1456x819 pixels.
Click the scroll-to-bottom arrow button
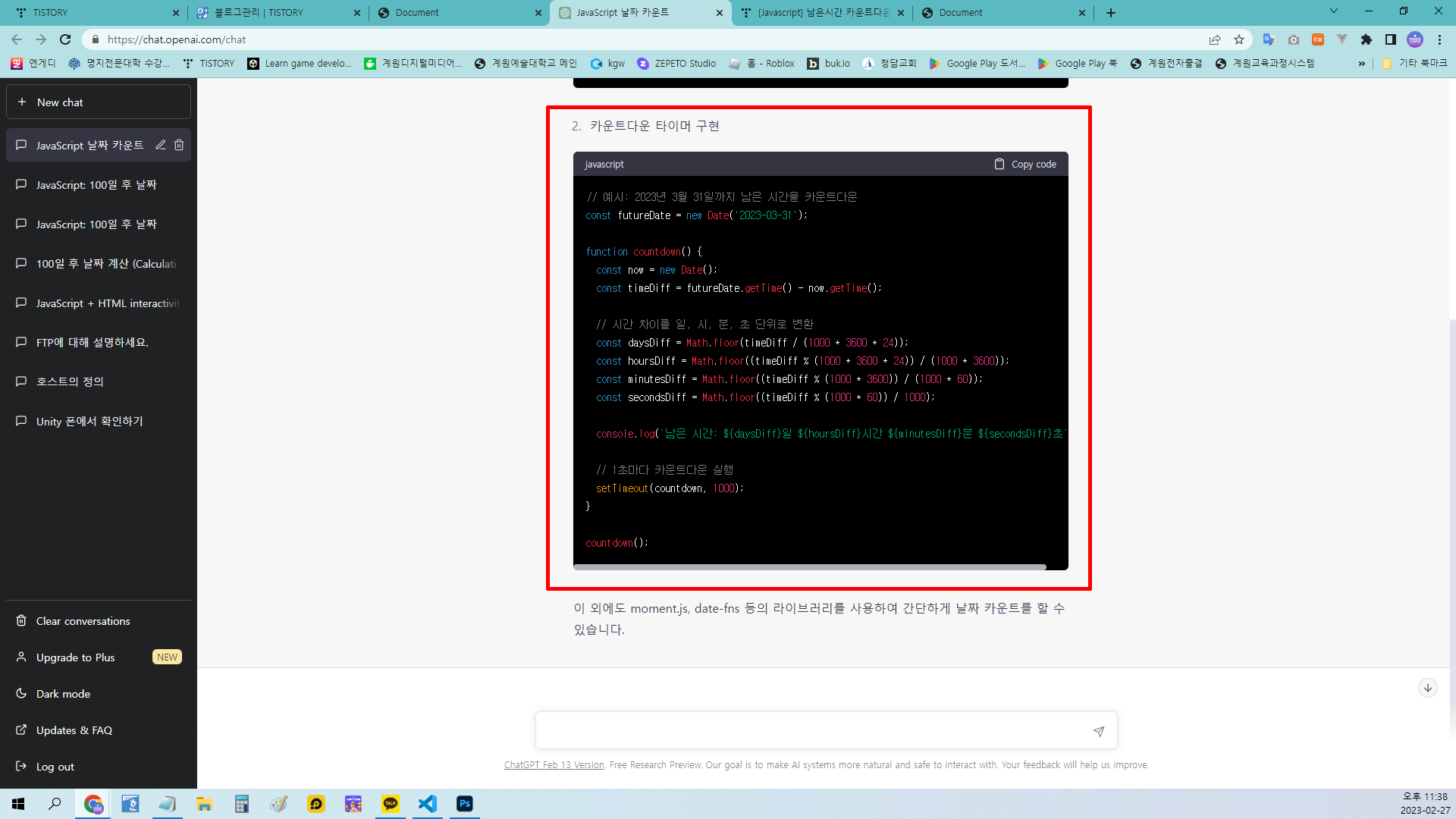click(x=1427, y=688)
